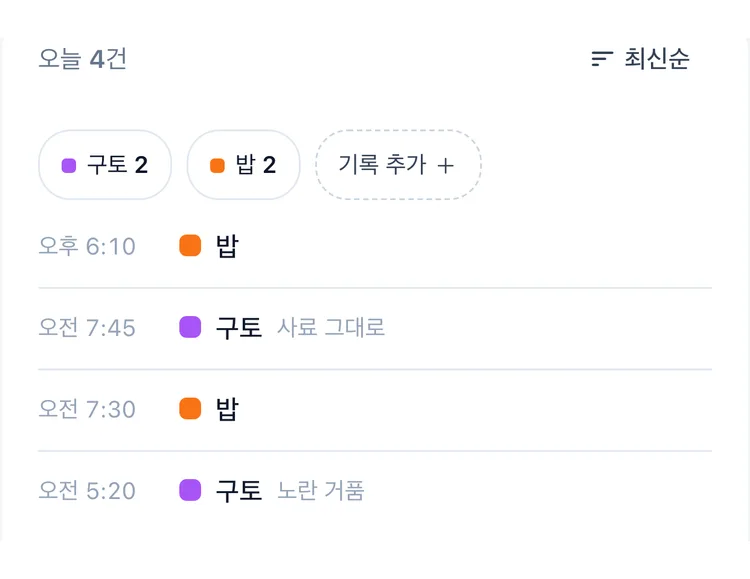Click the 오전 5:20 timestamp
The image size is (750, 579).
[x=87, y=490]
